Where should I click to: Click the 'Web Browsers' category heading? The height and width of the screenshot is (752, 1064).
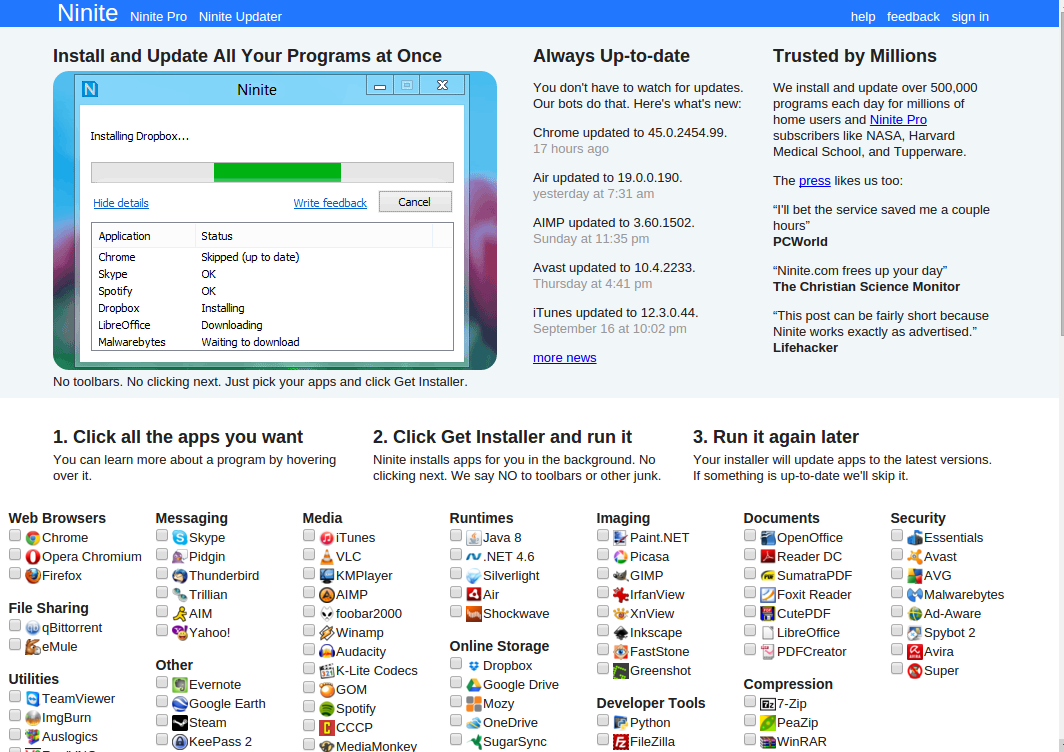pos(57,519)
